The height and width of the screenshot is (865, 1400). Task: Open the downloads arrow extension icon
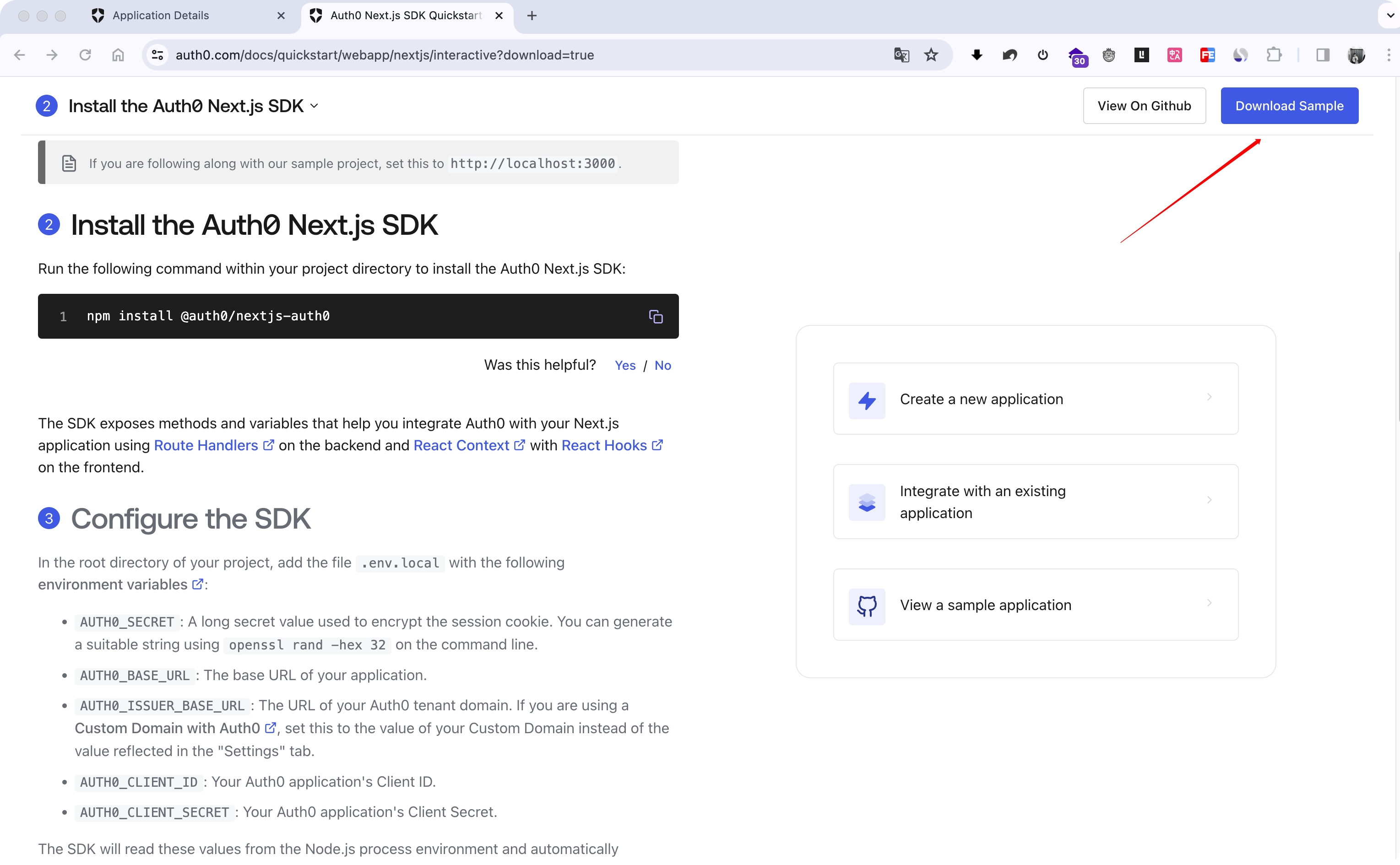pos(977,55)
